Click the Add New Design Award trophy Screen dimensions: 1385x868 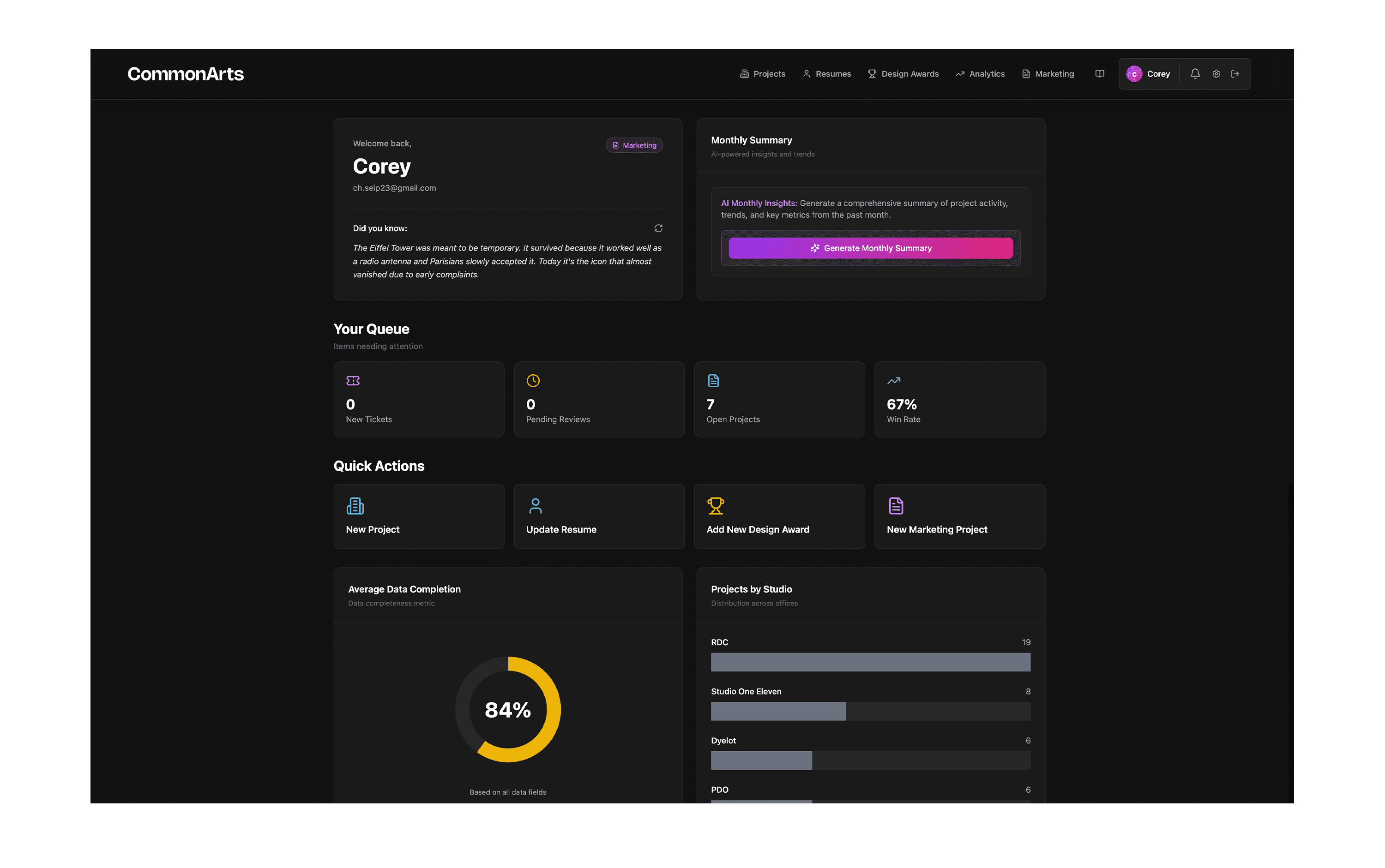point(716,506)
